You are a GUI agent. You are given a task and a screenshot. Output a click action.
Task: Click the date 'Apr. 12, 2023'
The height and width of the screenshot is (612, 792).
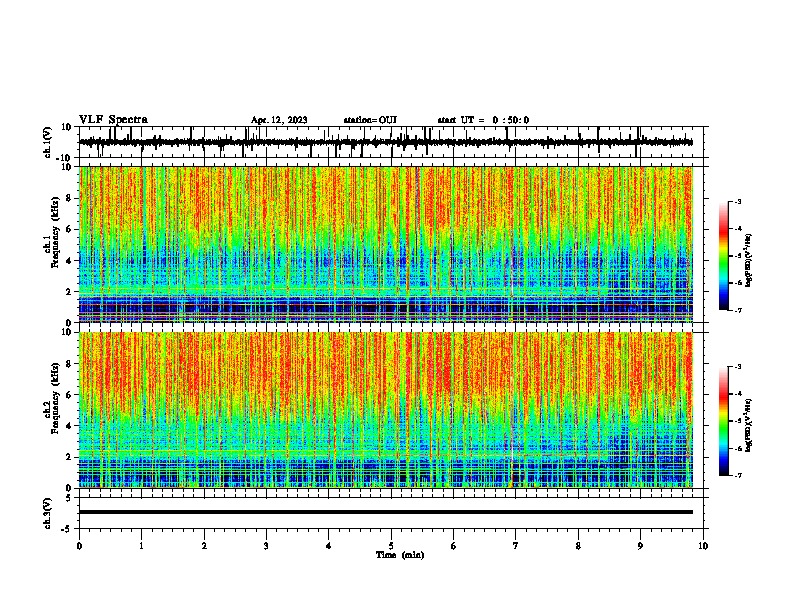[279, 120]
